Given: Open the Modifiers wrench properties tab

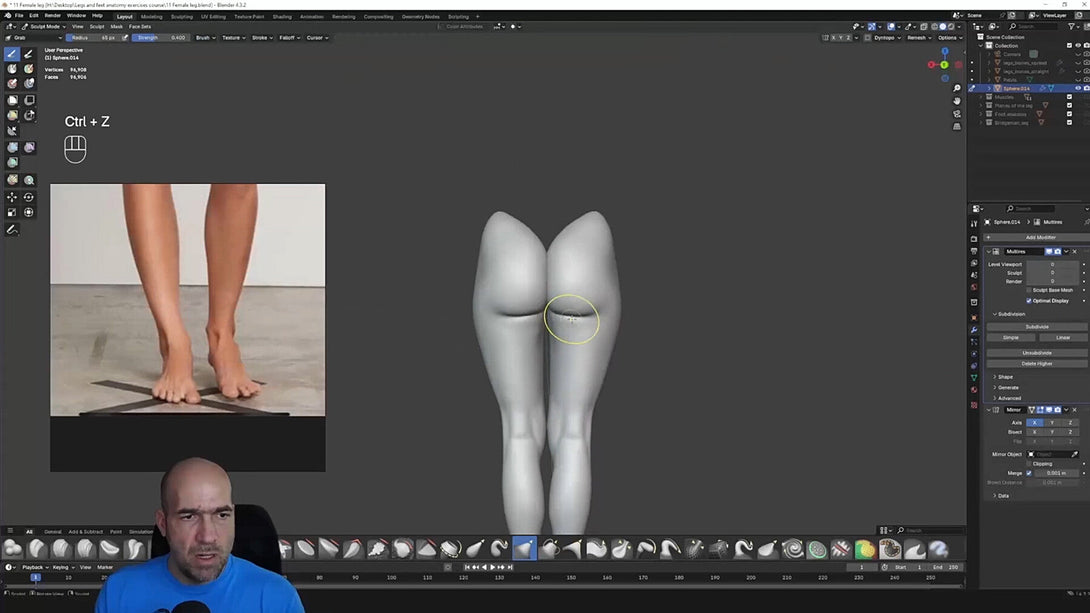Looking at the screenshot, I should coord(974,329).
